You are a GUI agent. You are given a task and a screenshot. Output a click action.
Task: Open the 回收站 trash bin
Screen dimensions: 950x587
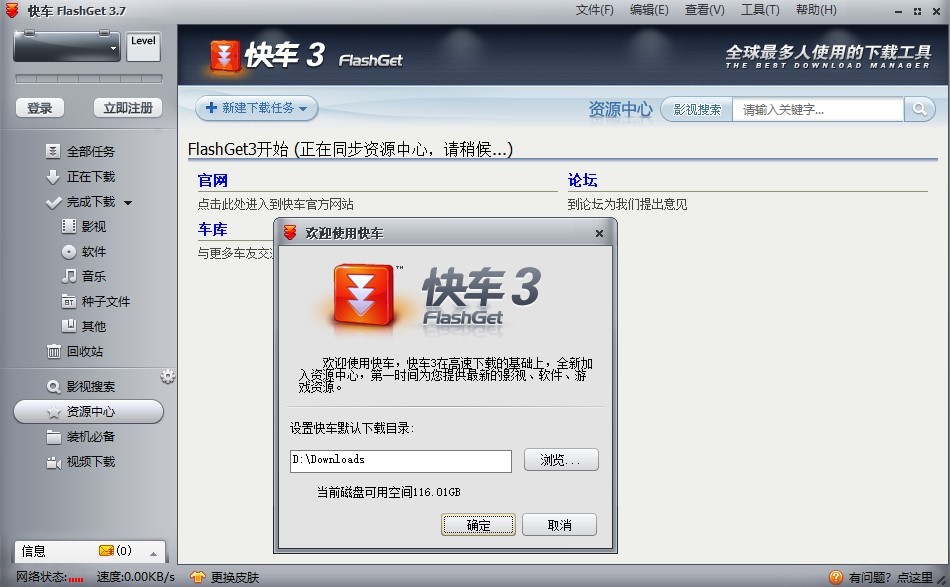(x=87, y=352)
